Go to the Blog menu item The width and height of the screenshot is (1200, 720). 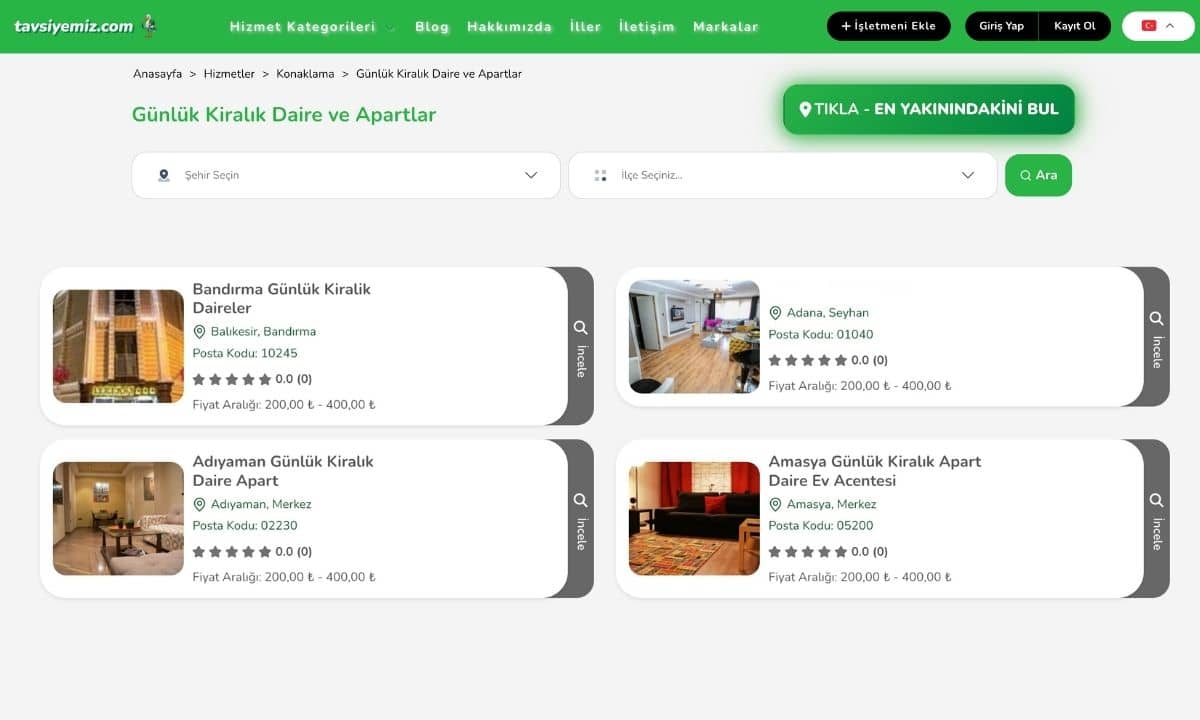[x=432, y=27]
